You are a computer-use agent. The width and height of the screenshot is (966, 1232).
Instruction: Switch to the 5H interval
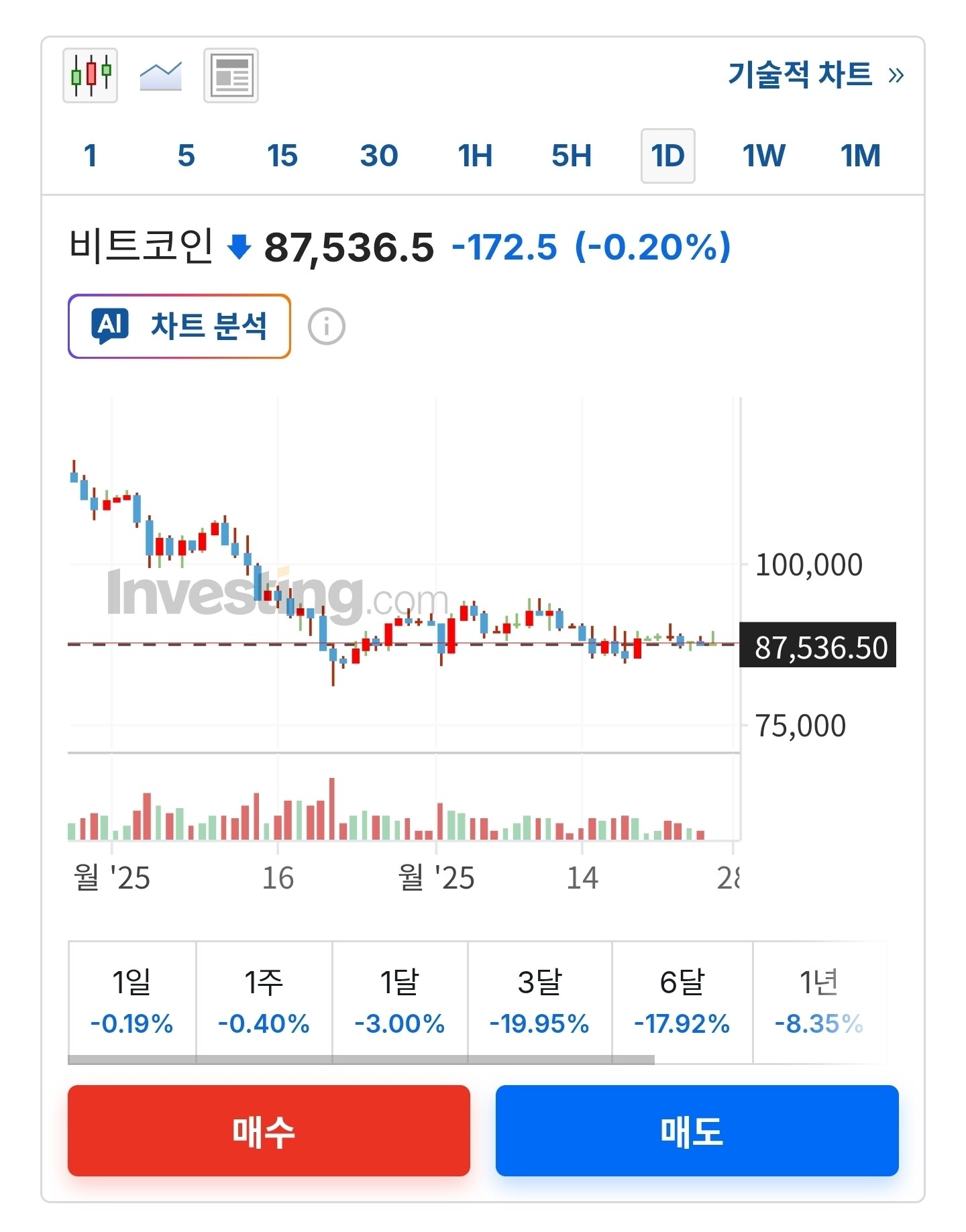click(x=572, y=156)
